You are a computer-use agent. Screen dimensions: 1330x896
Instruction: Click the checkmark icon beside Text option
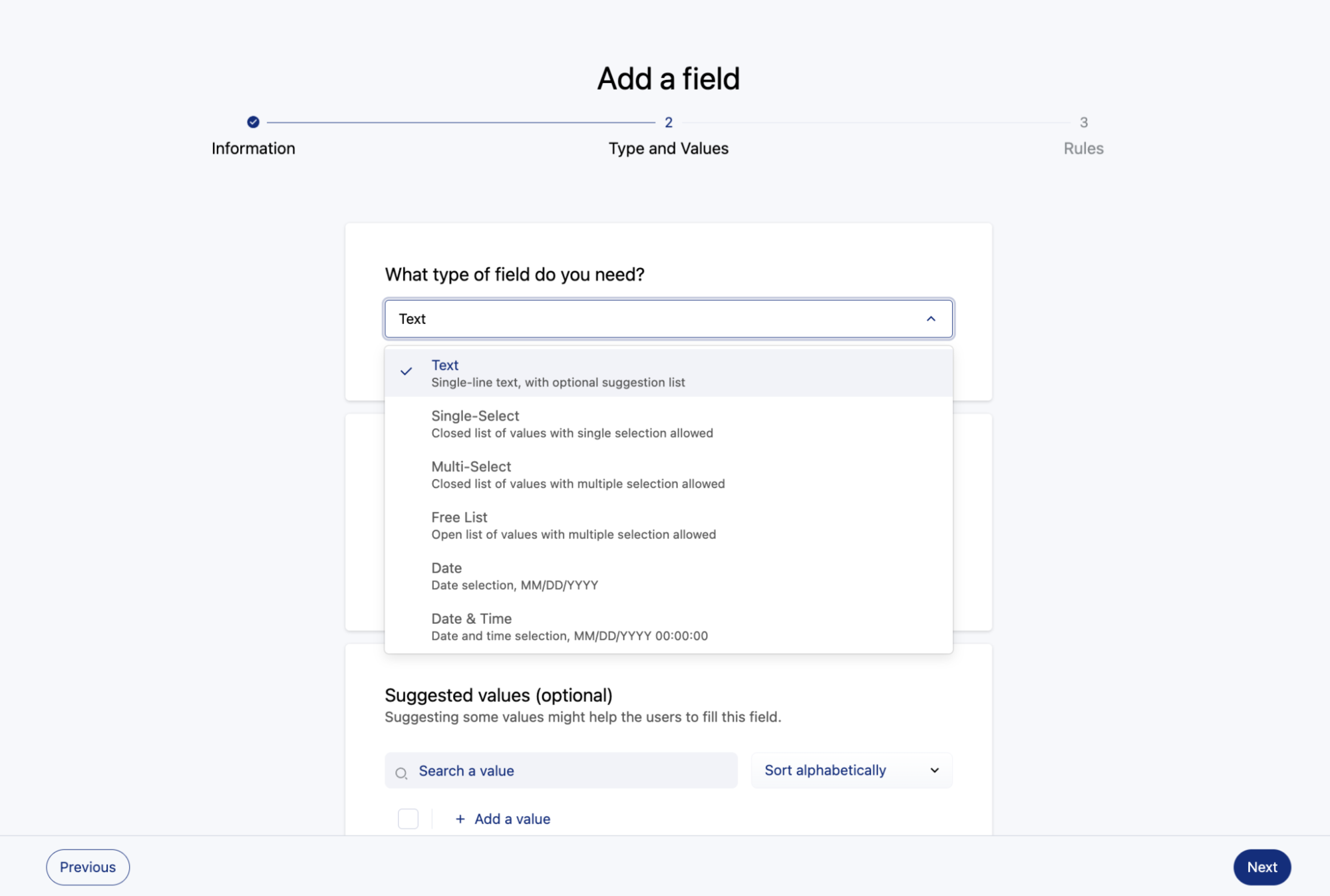(x=406, y=372)
